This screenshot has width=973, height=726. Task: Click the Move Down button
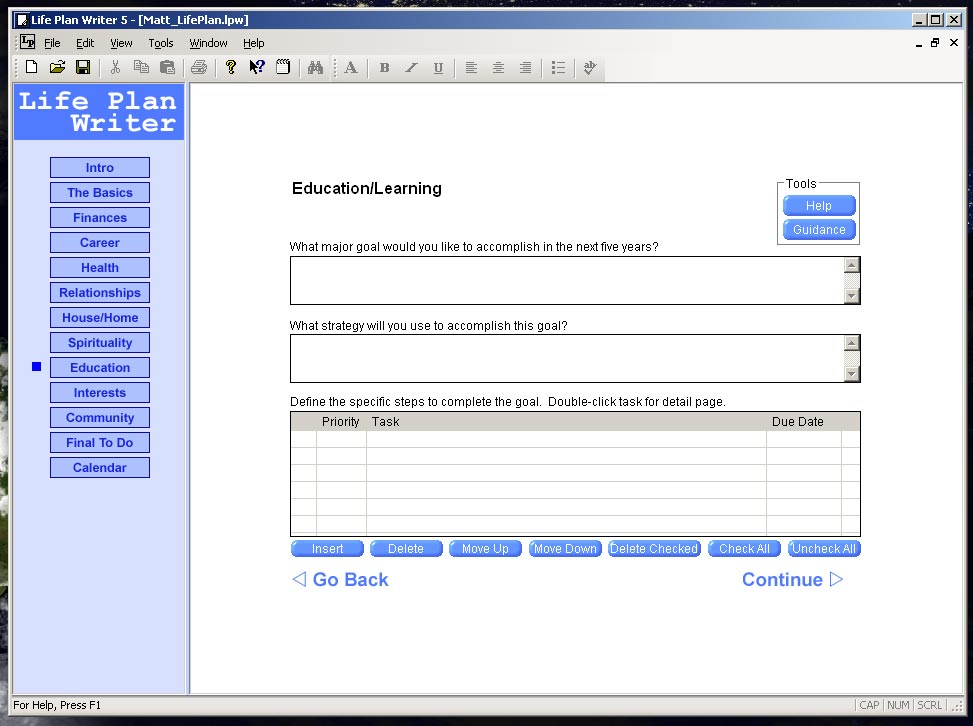(565, 549)
